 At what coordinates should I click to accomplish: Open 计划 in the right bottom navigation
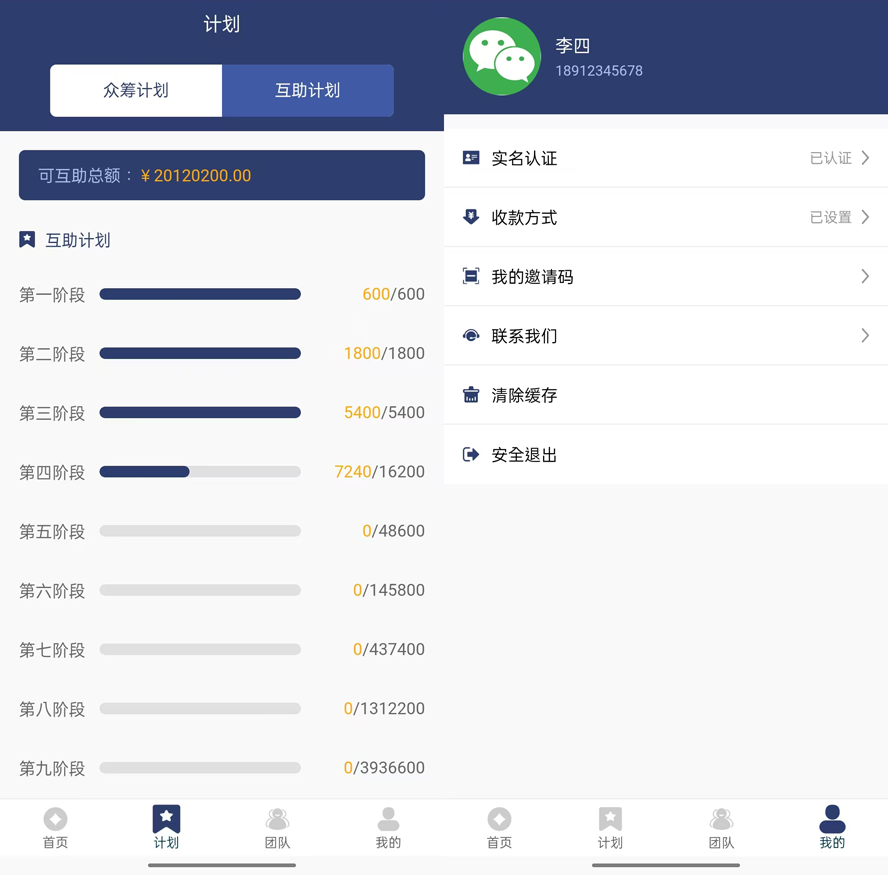(610, 828)
